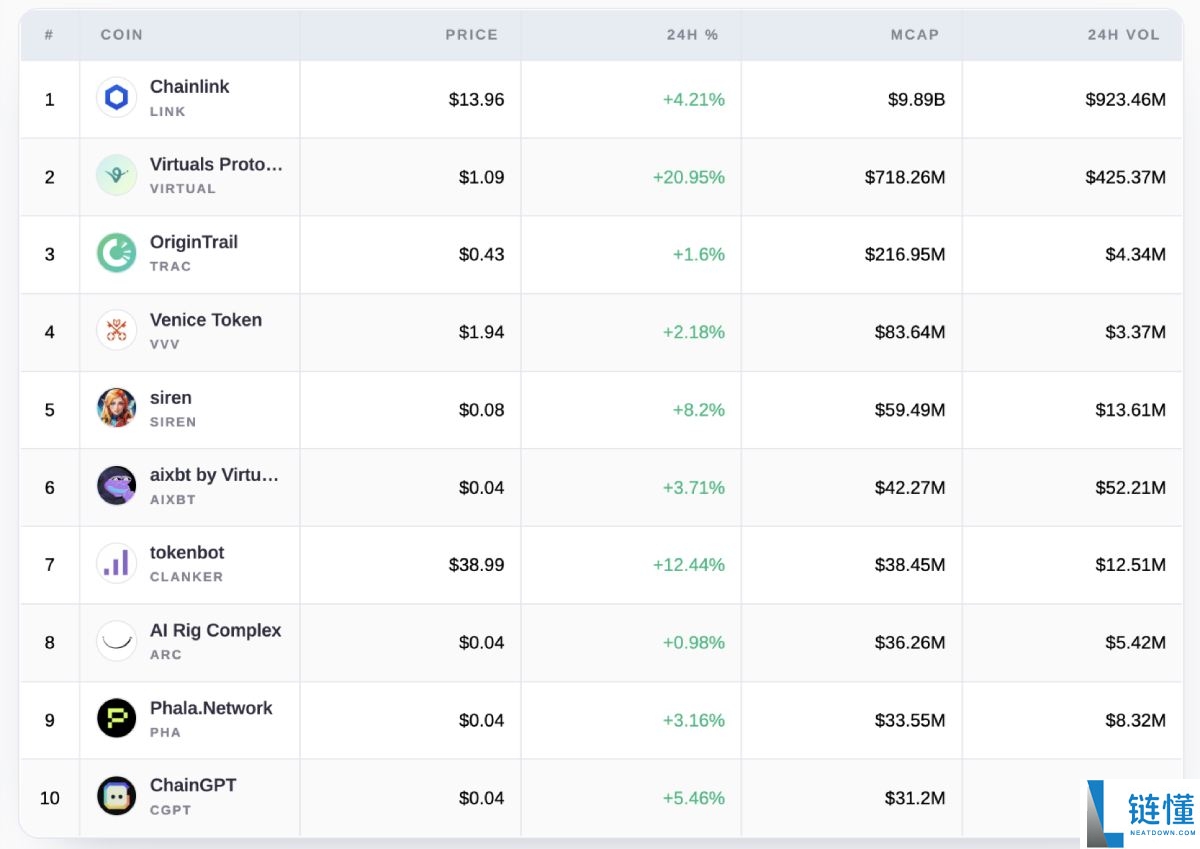The height and width of the screenshot is (849, 1200).
Task: Open the Venice Token coin link
Action: [x=206, y=320]
